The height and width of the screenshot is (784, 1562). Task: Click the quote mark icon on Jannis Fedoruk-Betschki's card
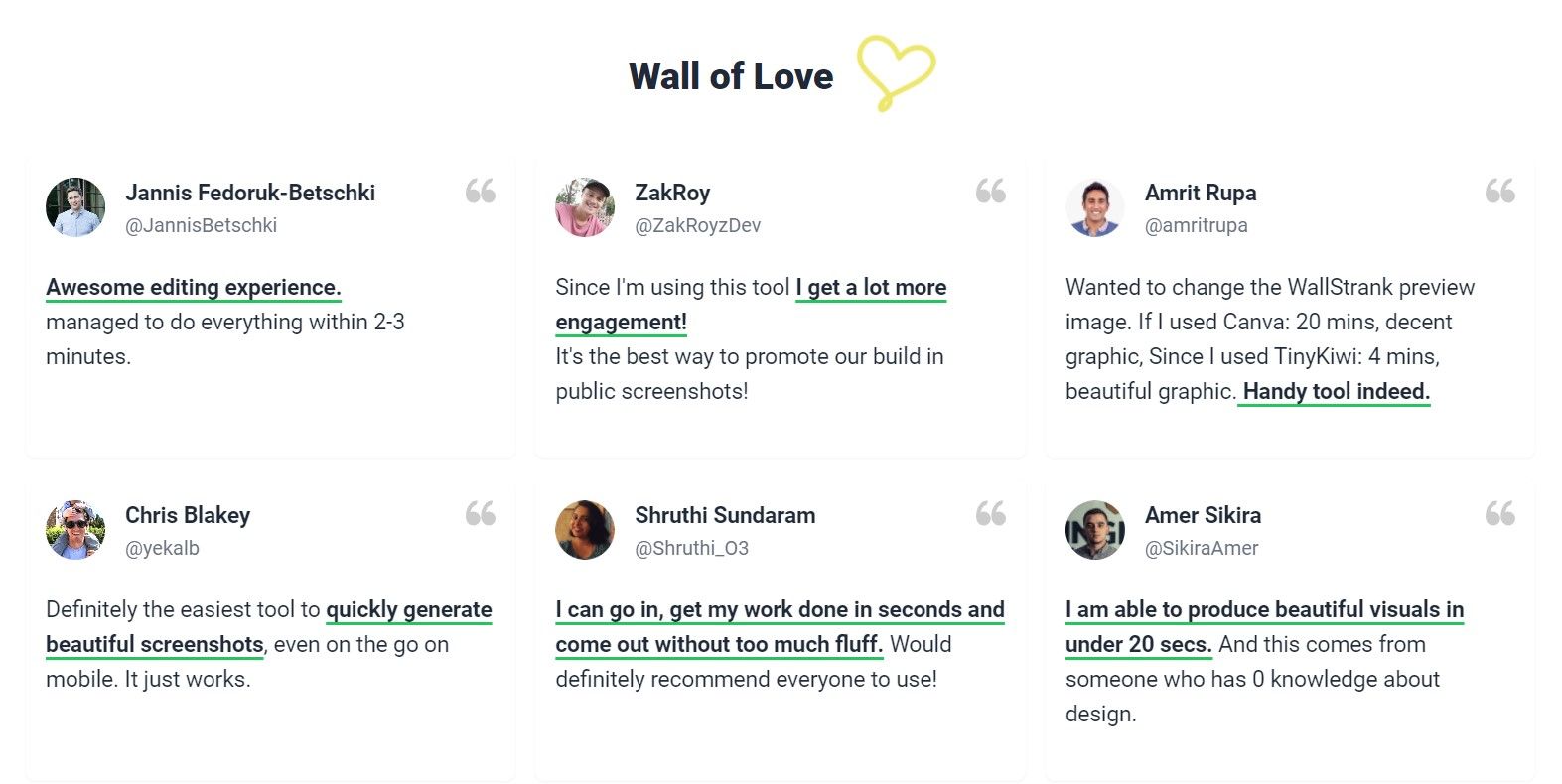coord(481,191)
